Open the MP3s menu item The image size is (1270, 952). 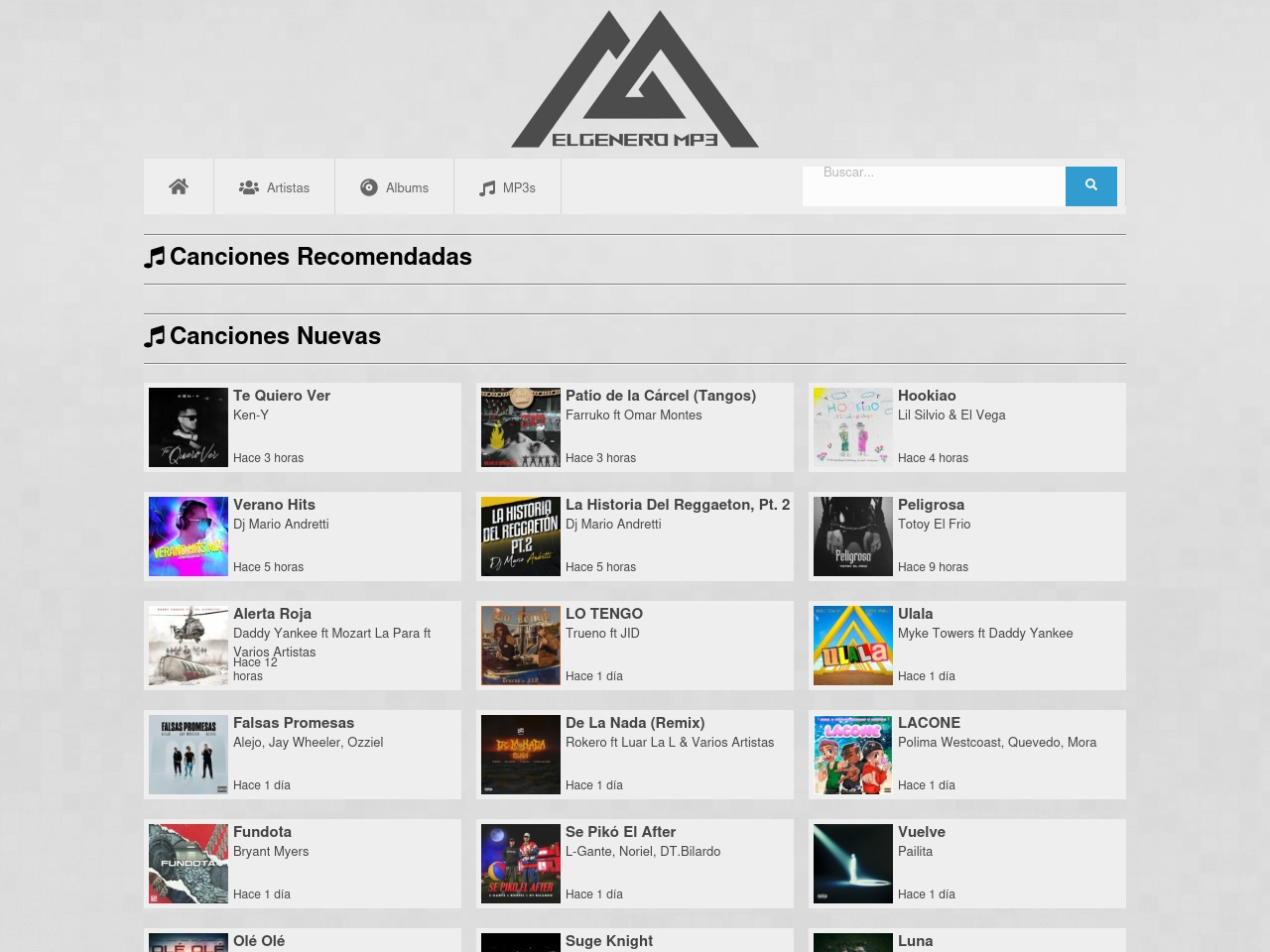point(508,186)
